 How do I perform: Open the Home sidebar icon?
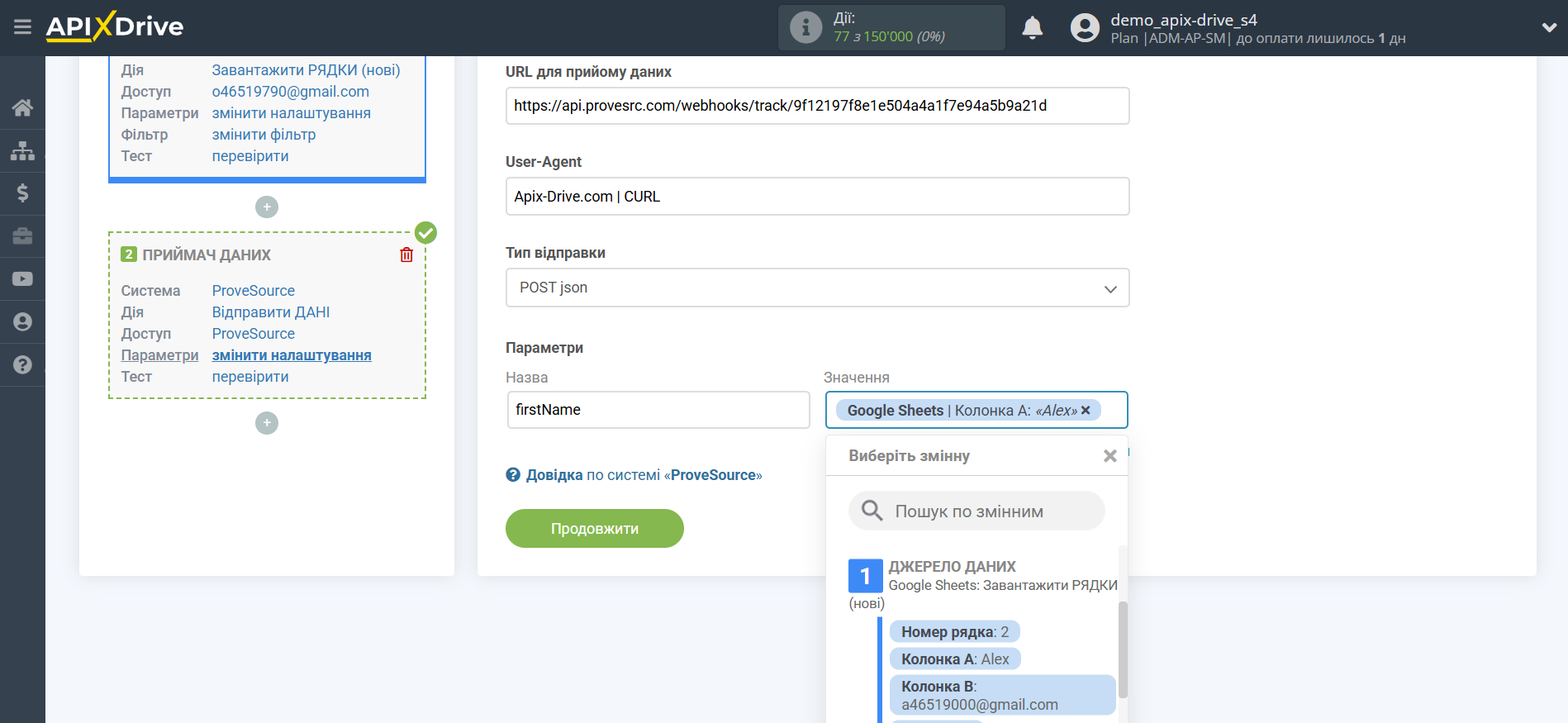point(22,107)
